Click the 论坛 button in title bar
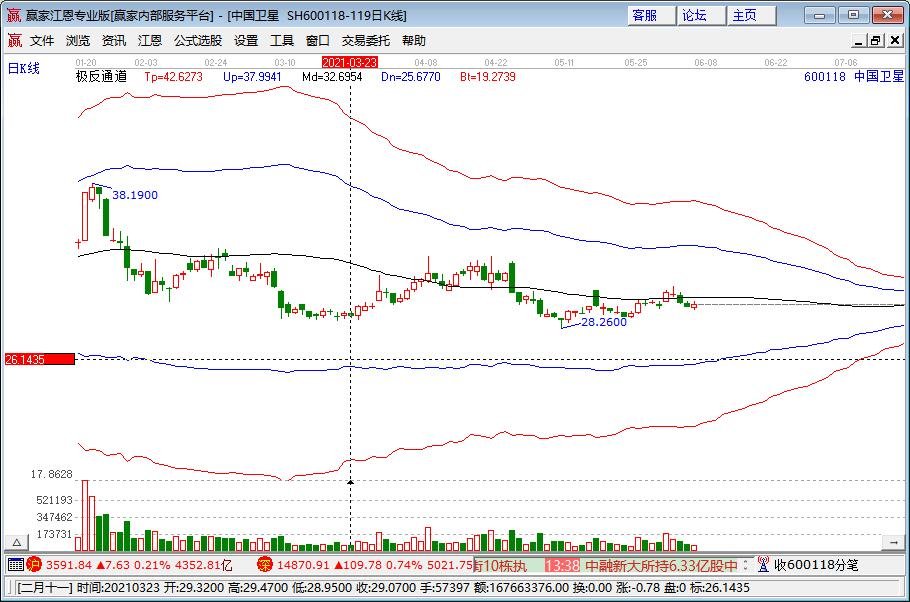The height and width of the screenshot is (602, 910). 701,16
